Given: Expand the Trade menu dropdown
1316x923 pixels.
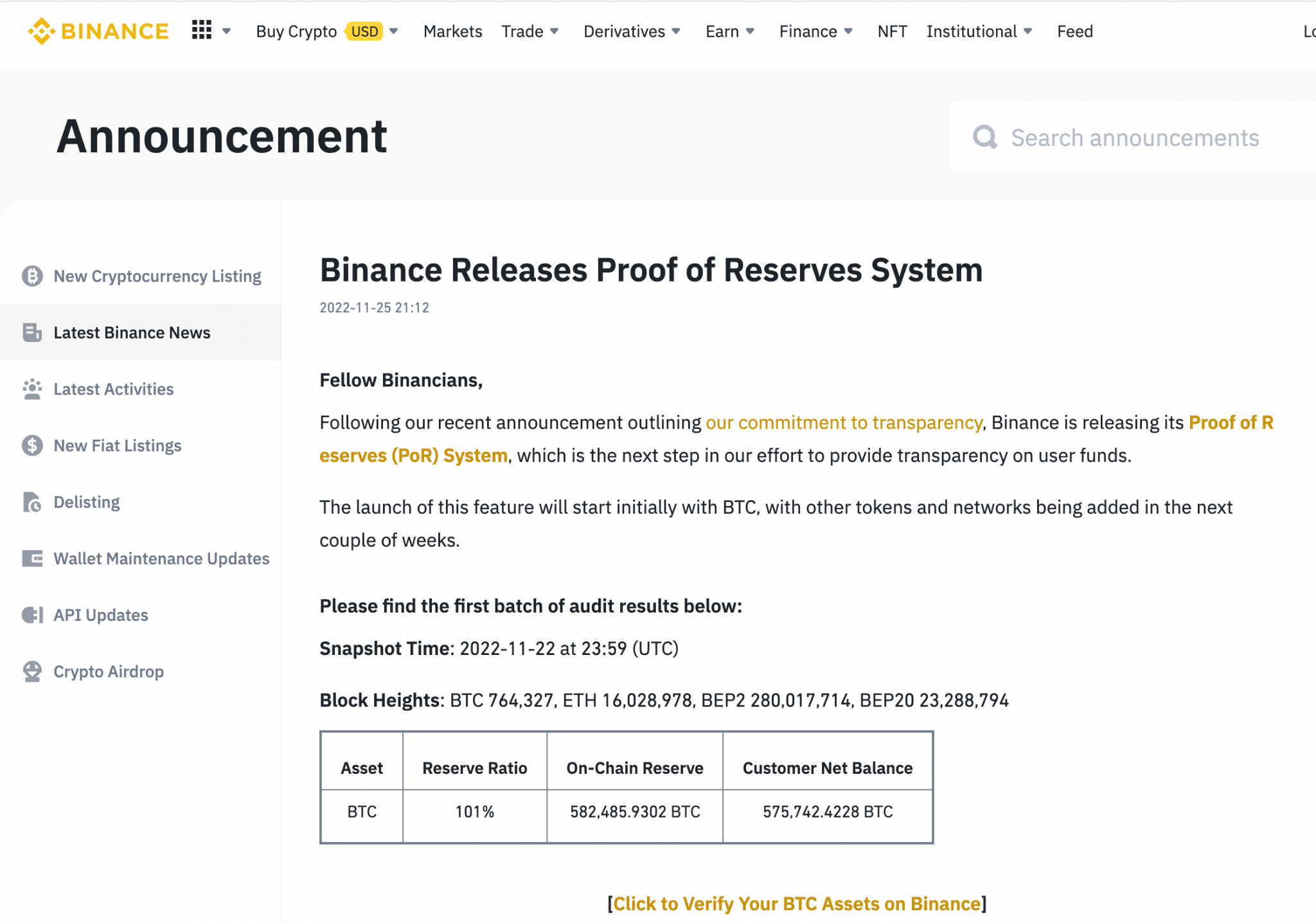Looking at the screenshot, I should 554,31.
